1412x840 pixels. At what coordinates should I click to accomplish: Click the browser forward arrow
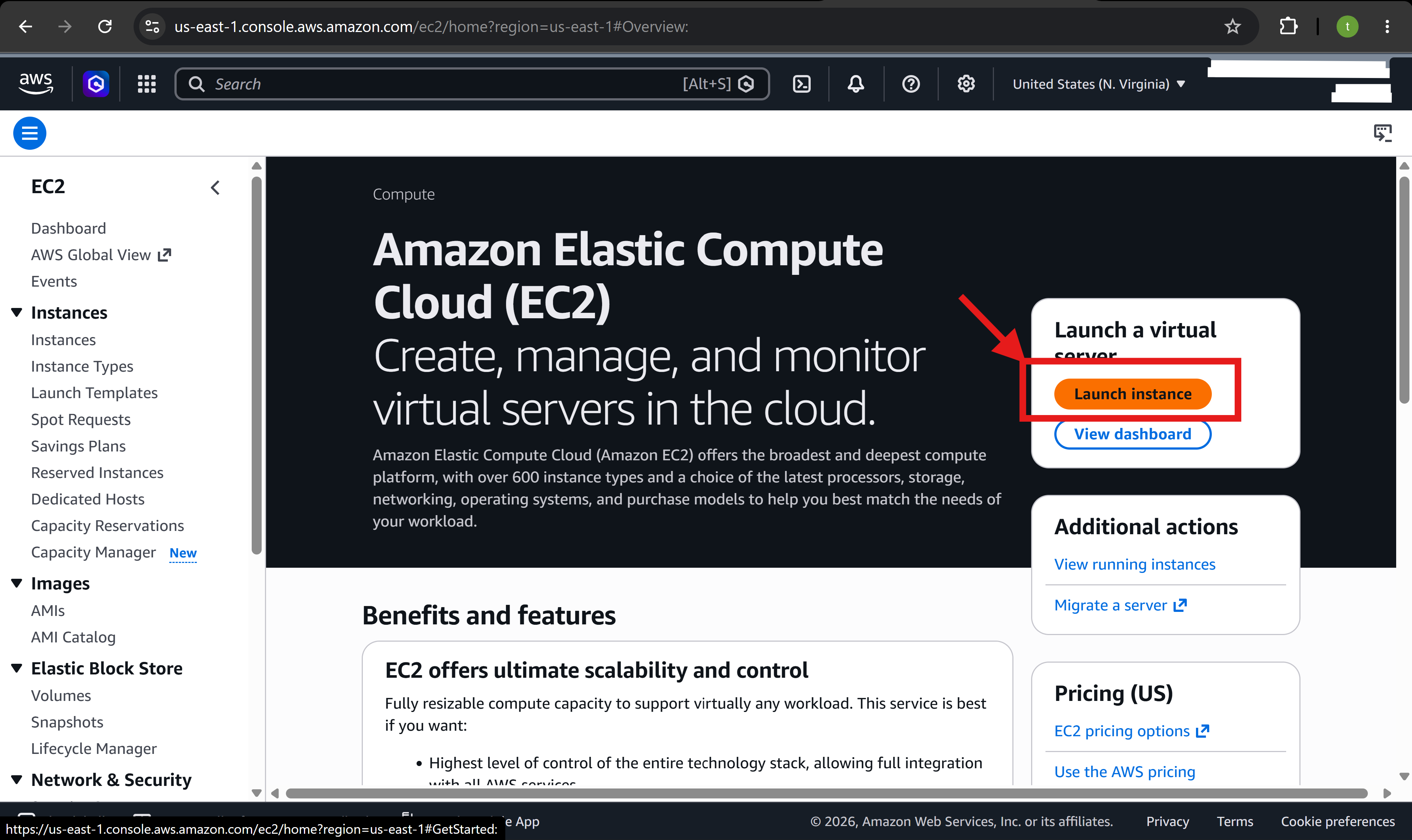pyautogui.click(x=65, y=26)
